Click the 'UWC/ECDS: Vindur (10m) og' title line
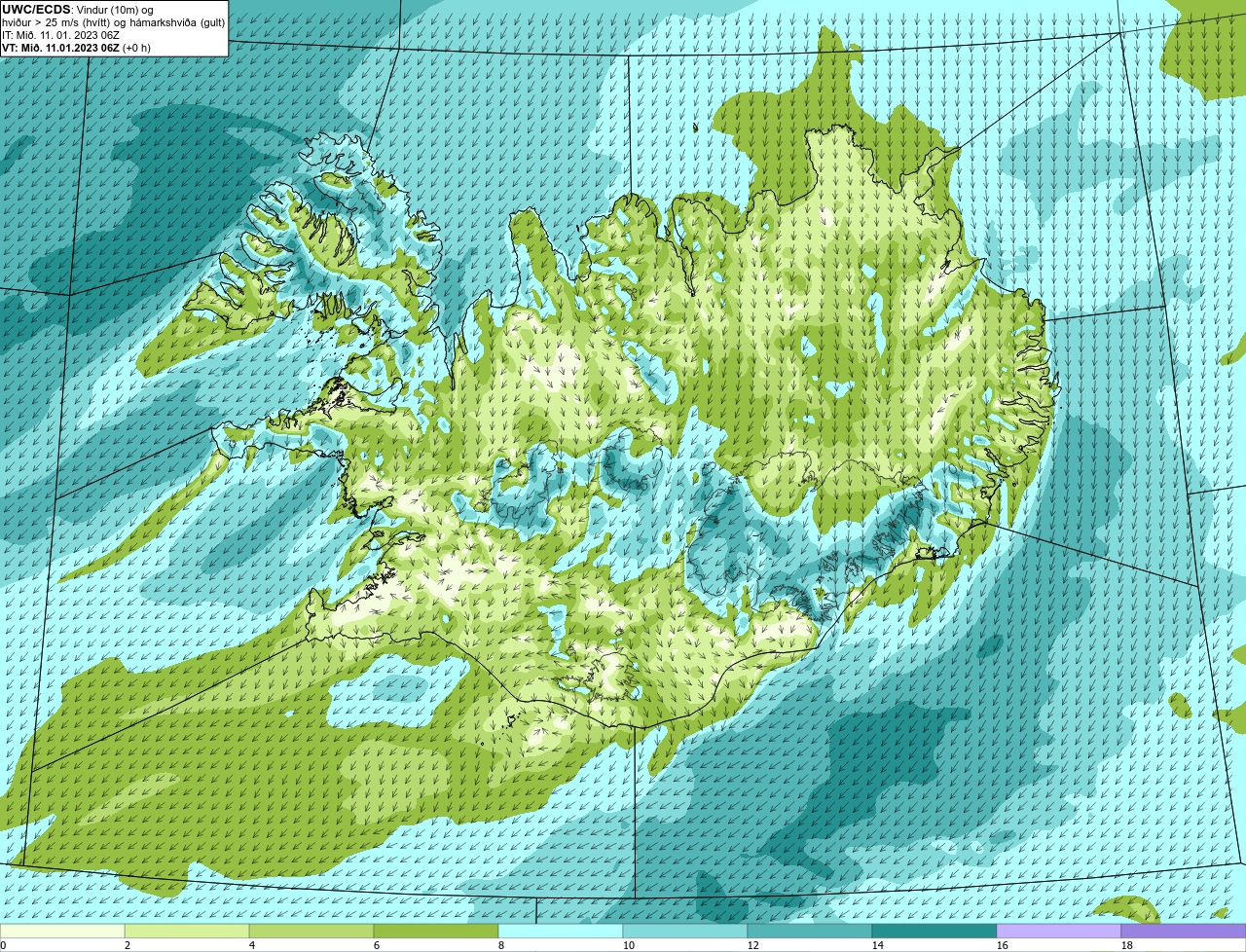The image size is (1246, 952). point(78,10)
